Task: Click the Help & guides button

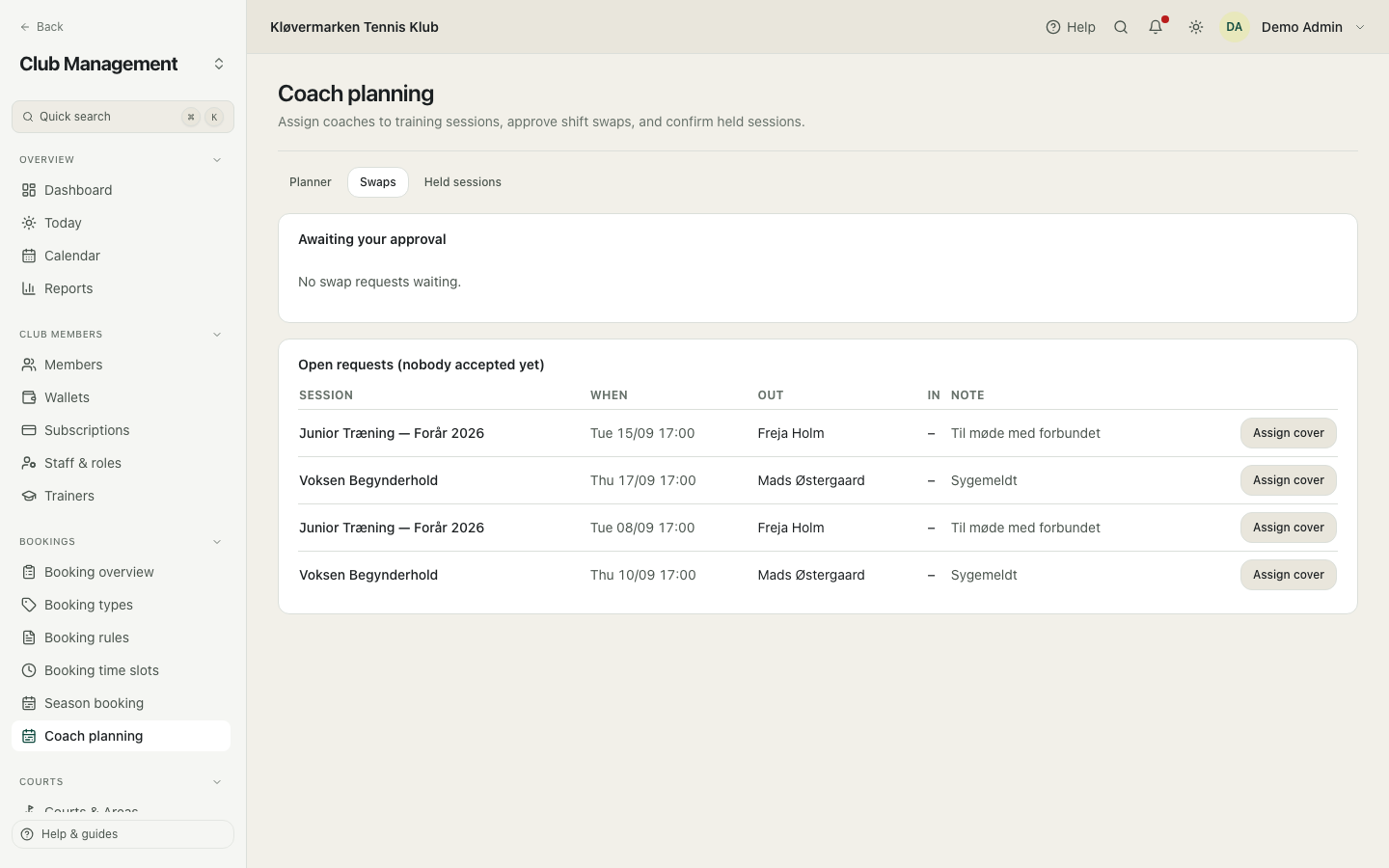Action: (x=123, y=834)
